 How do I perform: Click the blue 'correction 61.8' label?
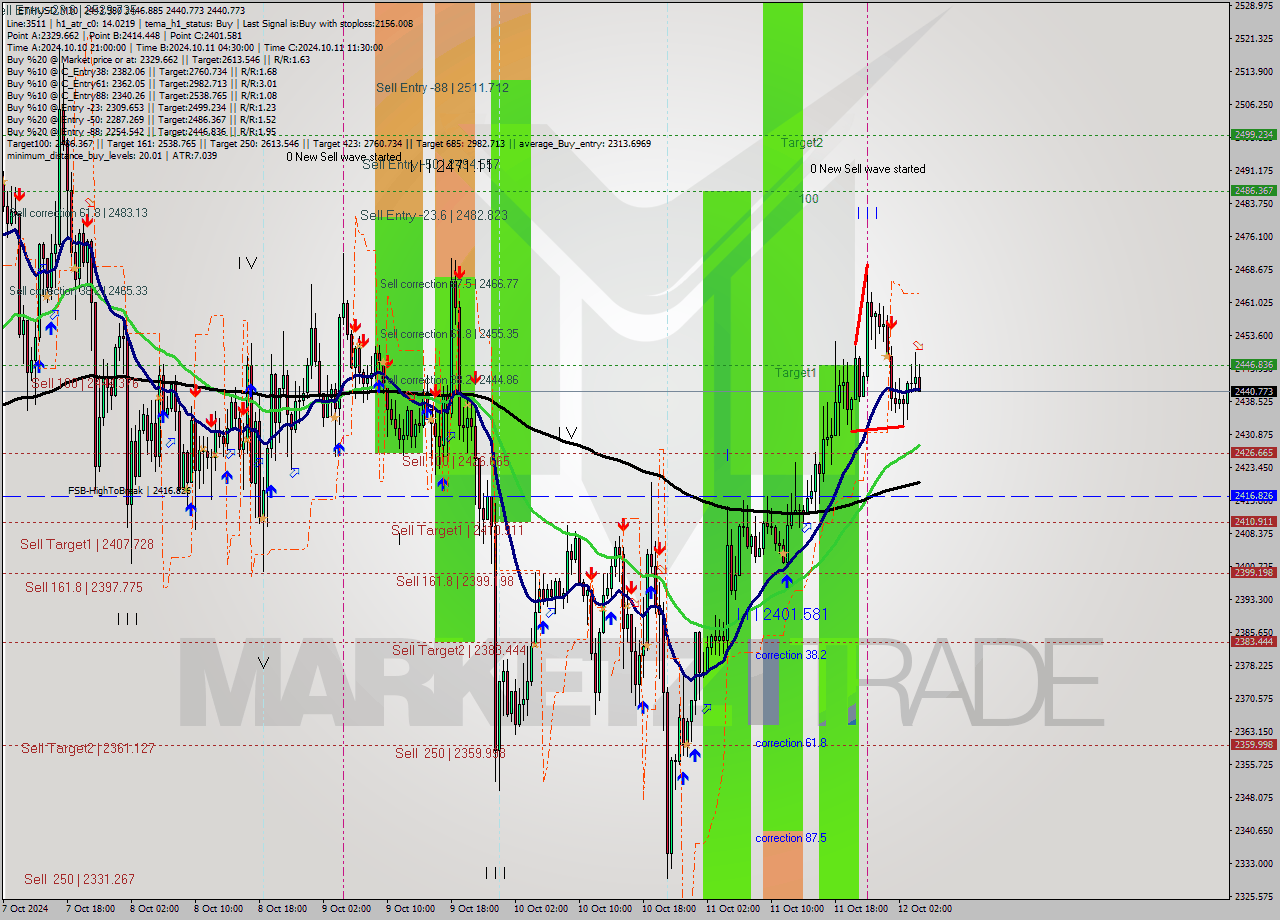(791, 743)
